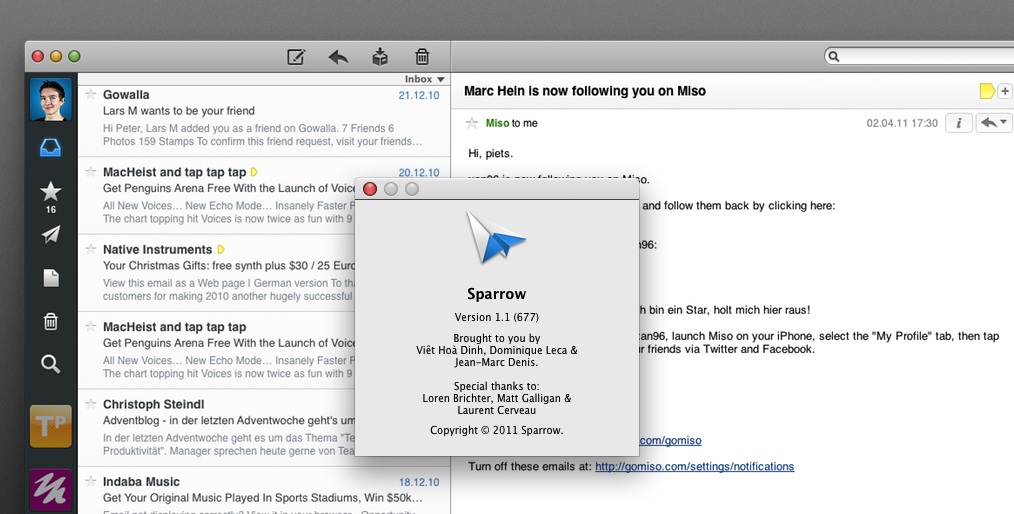Star the first MacHeist message dated 20.12.10

click(x=91, y=172)
